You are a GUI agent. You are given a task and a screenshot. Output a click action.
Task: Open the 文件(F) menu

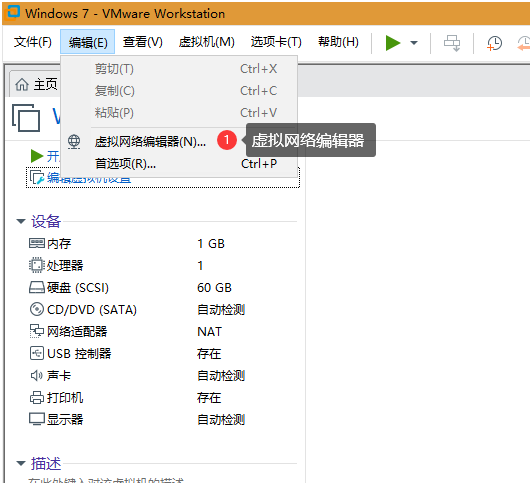33,42
